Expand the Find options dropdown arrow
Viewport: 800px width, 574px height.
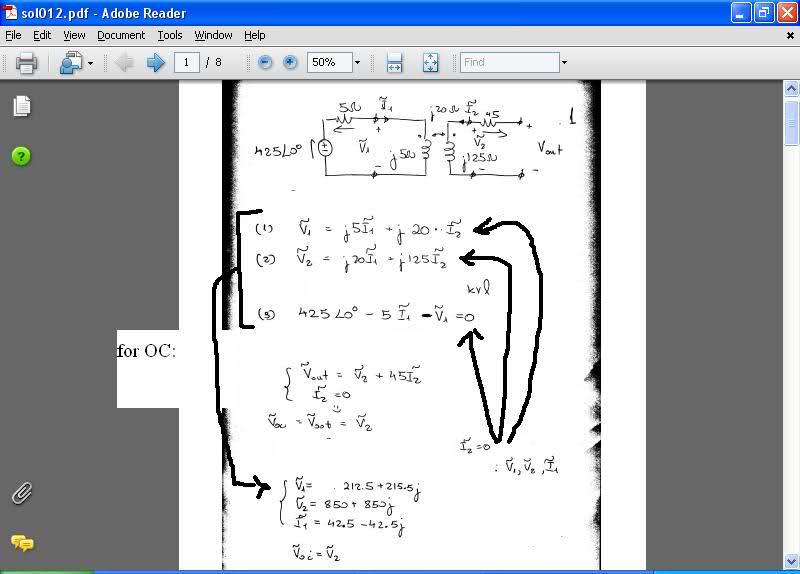coord(564,62)
